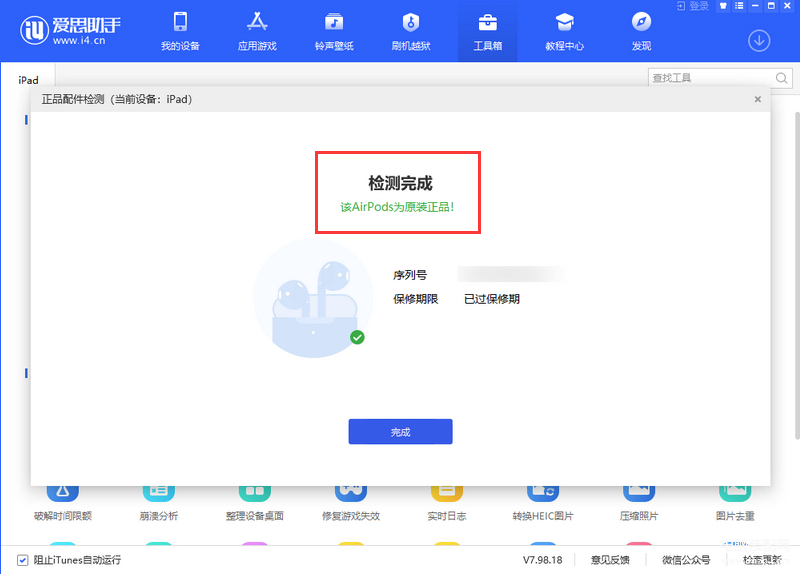Open the 图片去重 tool
The image size is (800, 574).
tap(735, 503)
